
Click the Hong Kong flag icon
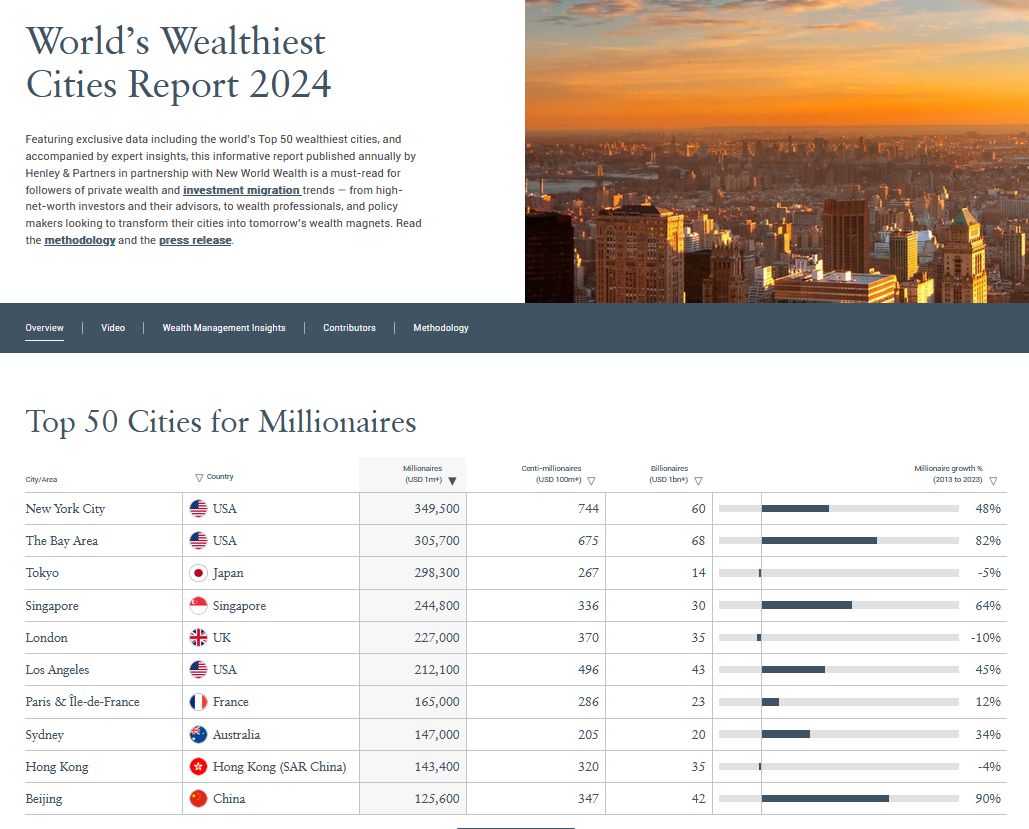click(x=199, y=767)
